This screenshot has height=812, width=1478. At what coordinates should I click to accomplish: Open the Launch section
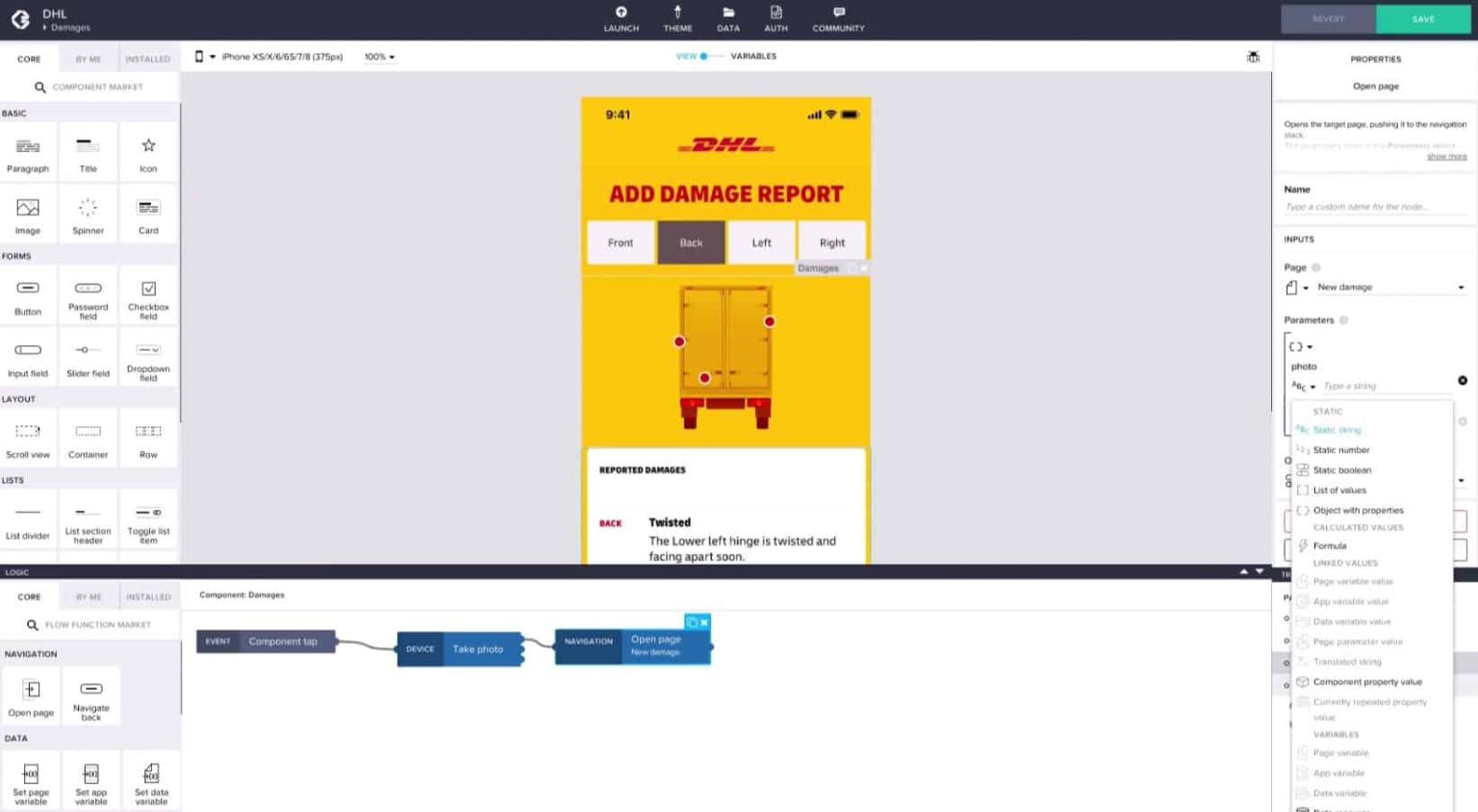tap(621, 19)
